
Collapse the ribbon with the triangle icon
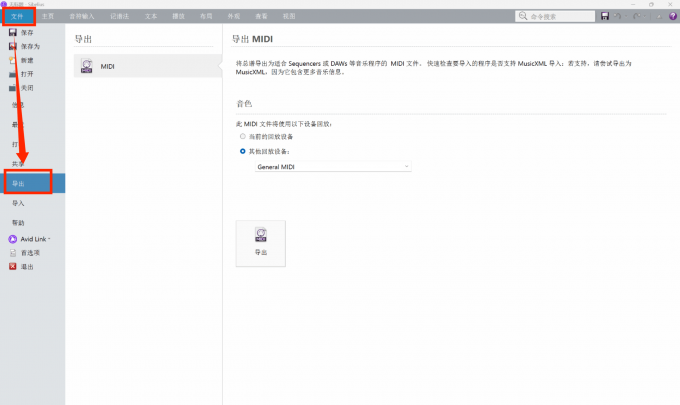(659, 16)
